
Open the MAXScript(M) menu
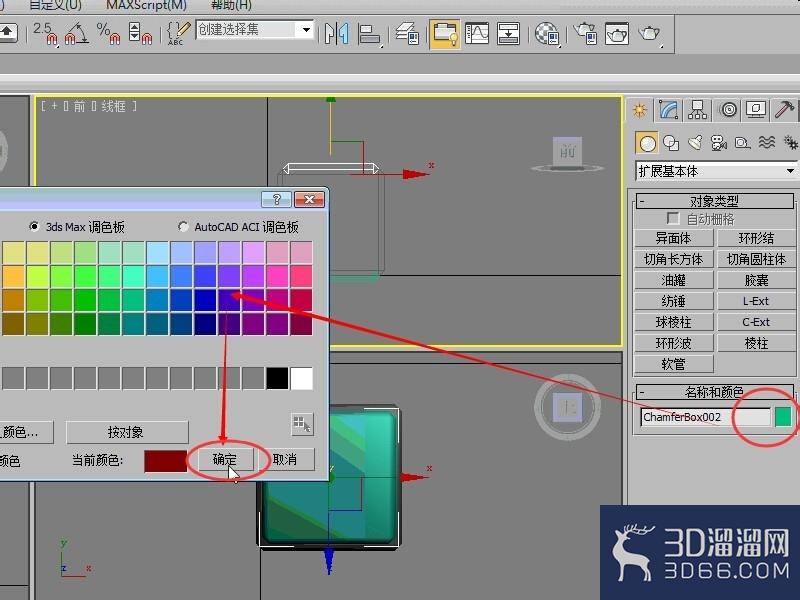[146, 5]
